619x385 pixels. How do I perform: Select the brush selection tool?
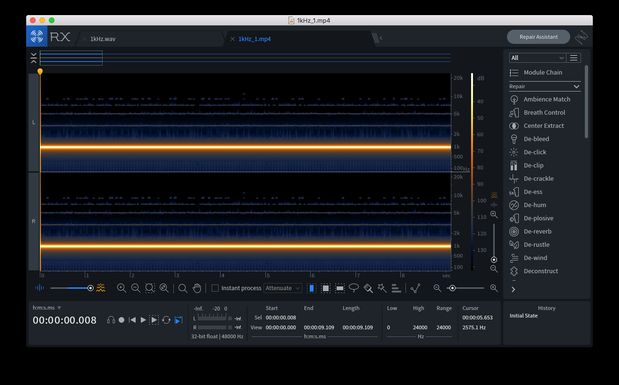click(x=368, y=288)
